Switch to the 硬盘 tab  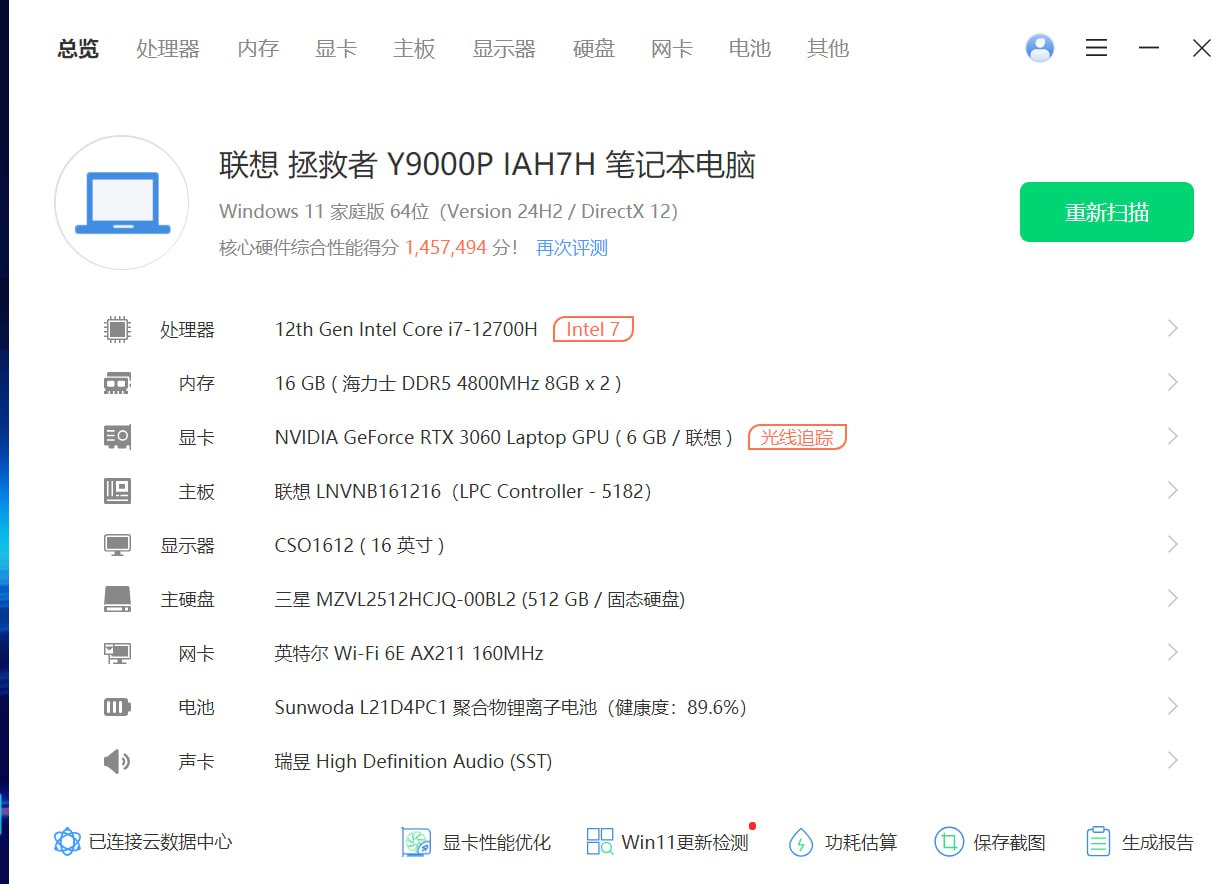click(x=593, y=48)
